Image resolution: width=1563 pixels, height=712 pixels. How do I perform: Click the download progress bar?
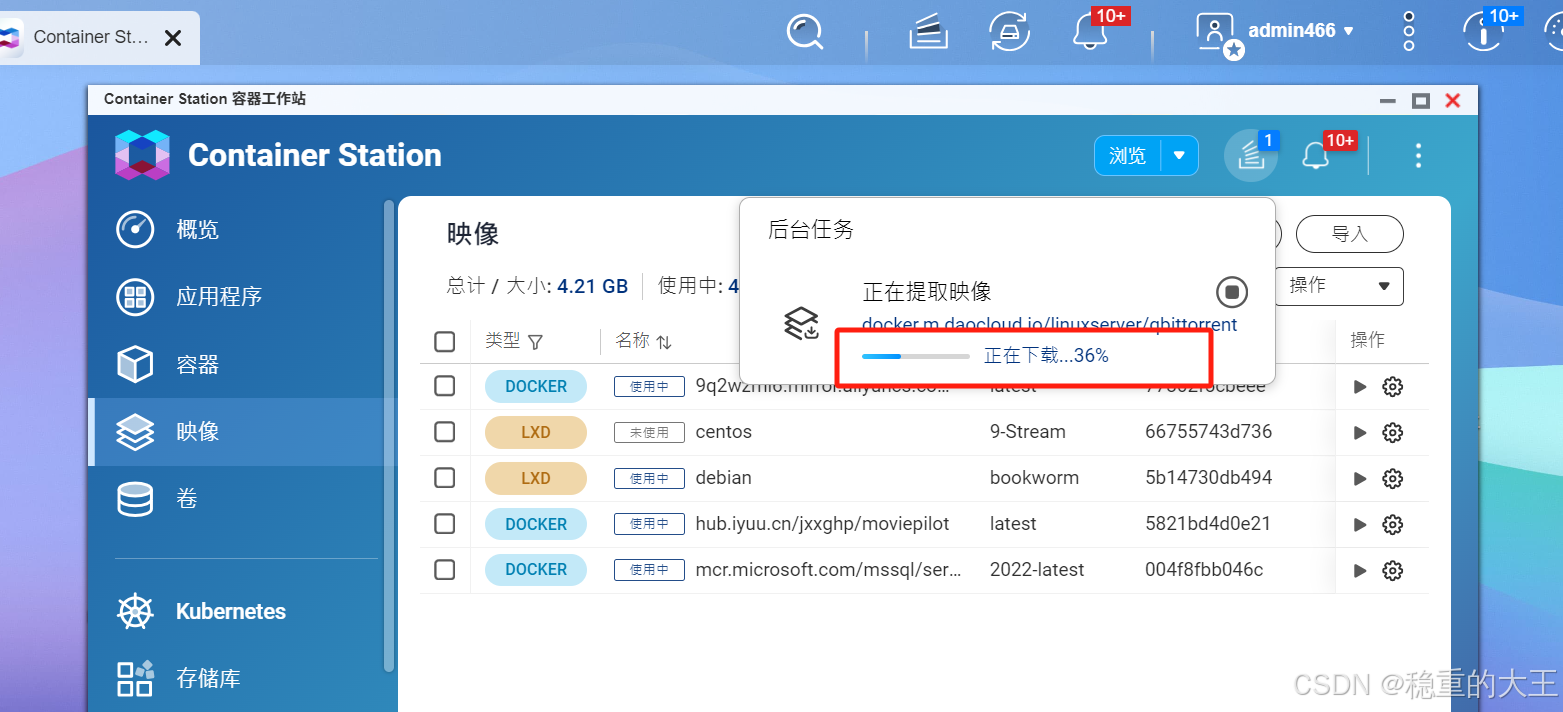915,356
